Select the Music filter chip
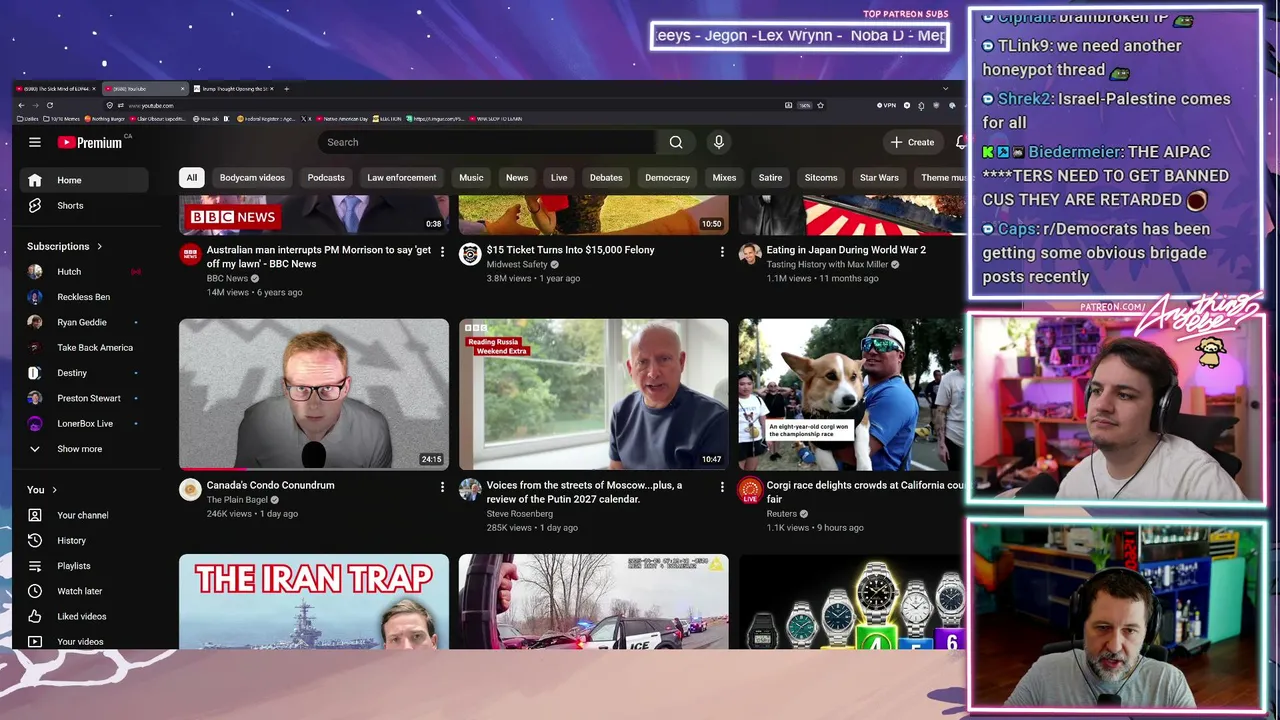This screenshot has width=1280, height=720. pos(471,178)
